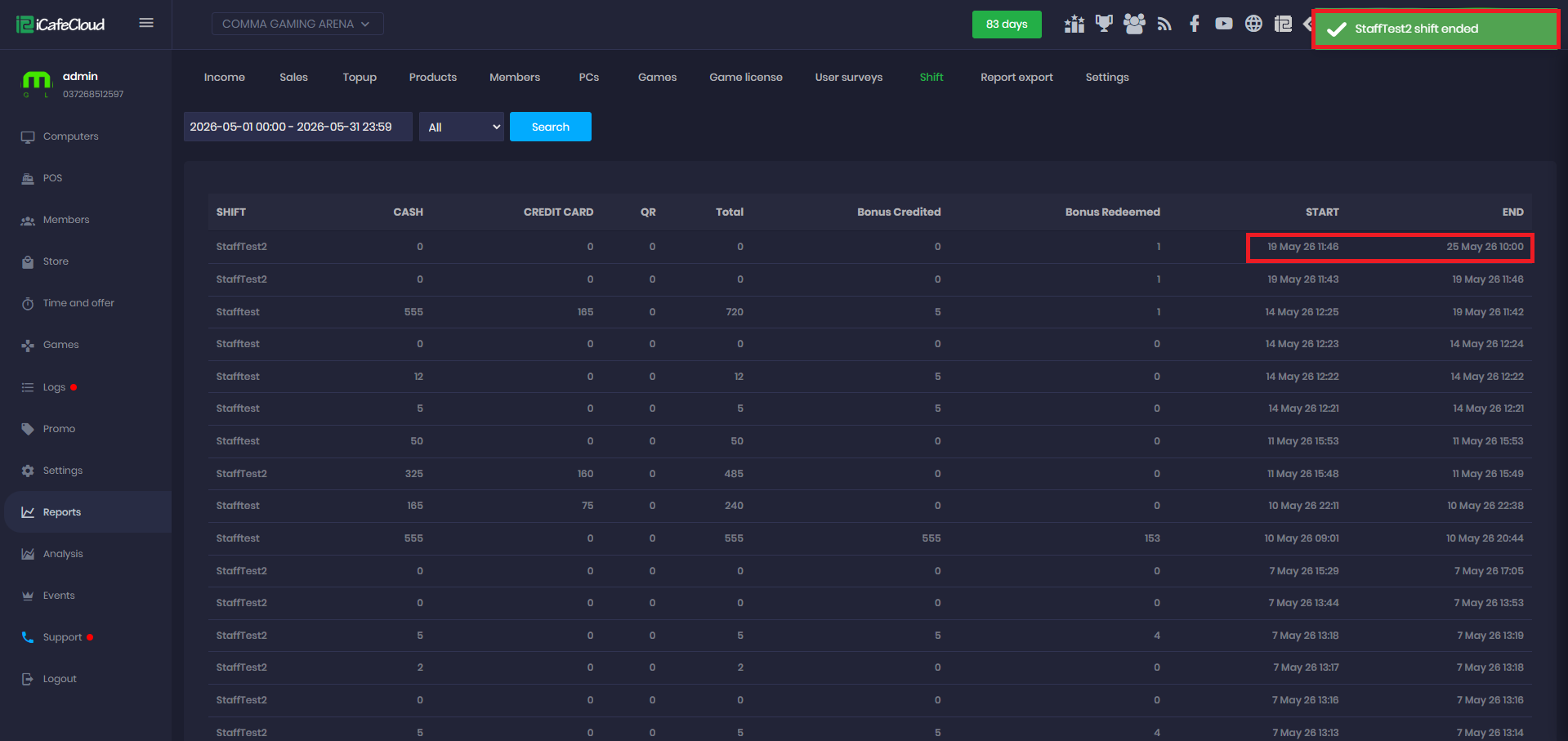The image size is (1568, 741).
Task: Open Store in the sidebar
Action: (x=56, y=261)
